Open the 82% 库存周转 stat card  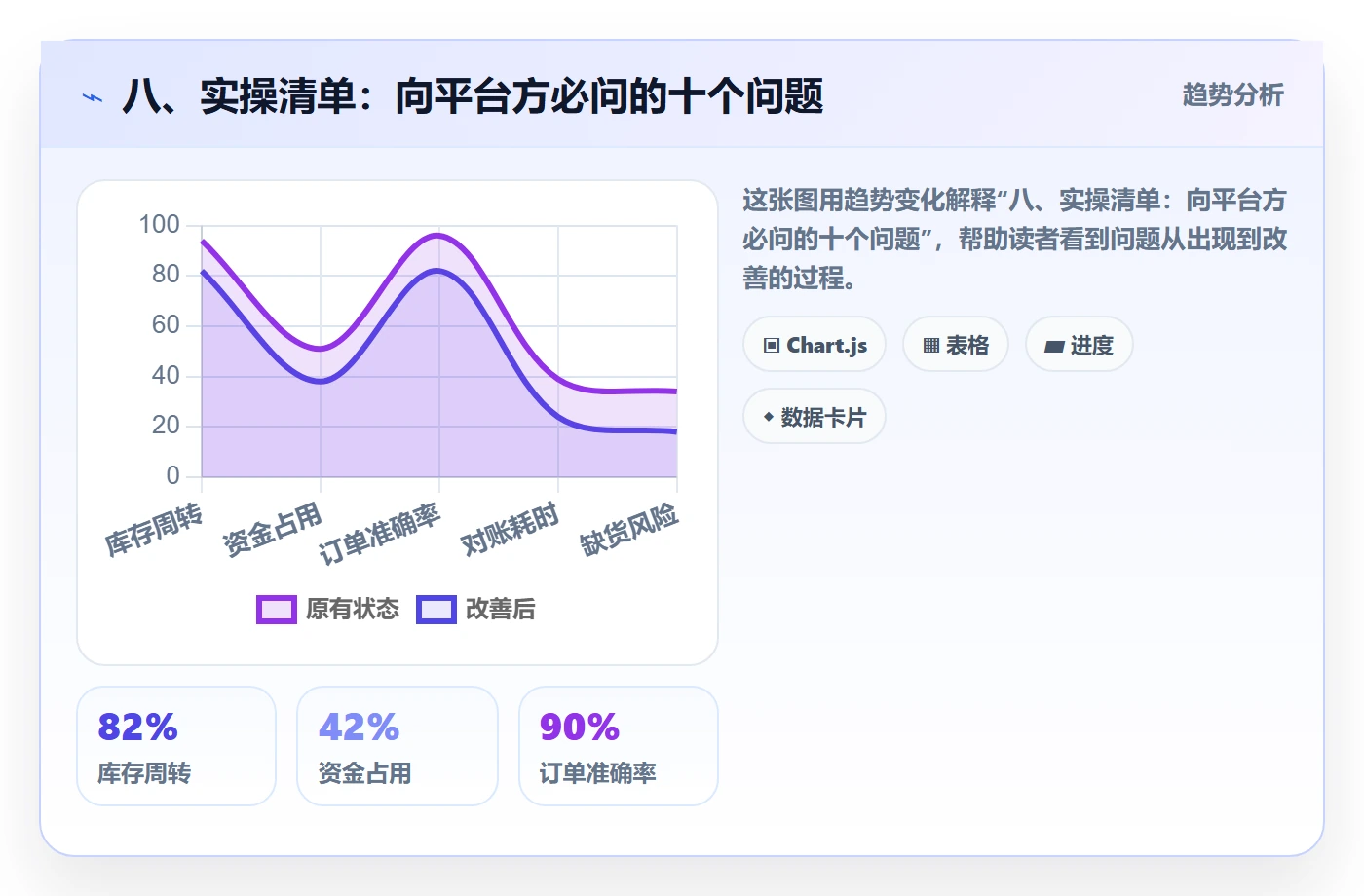tap(176, 746)
